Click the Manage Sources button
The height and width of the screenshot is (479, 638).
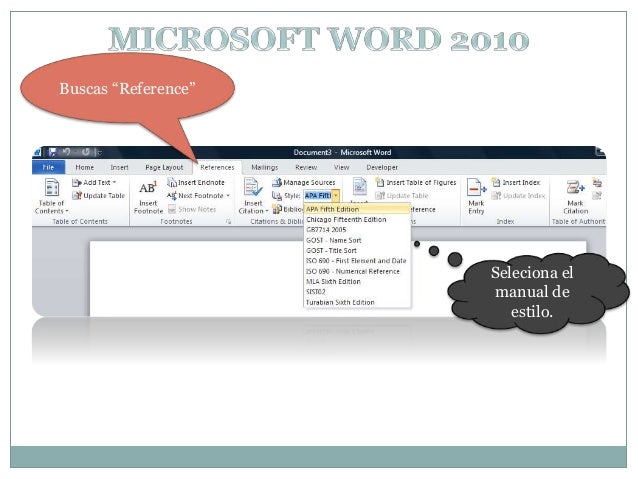pos(304,183)
